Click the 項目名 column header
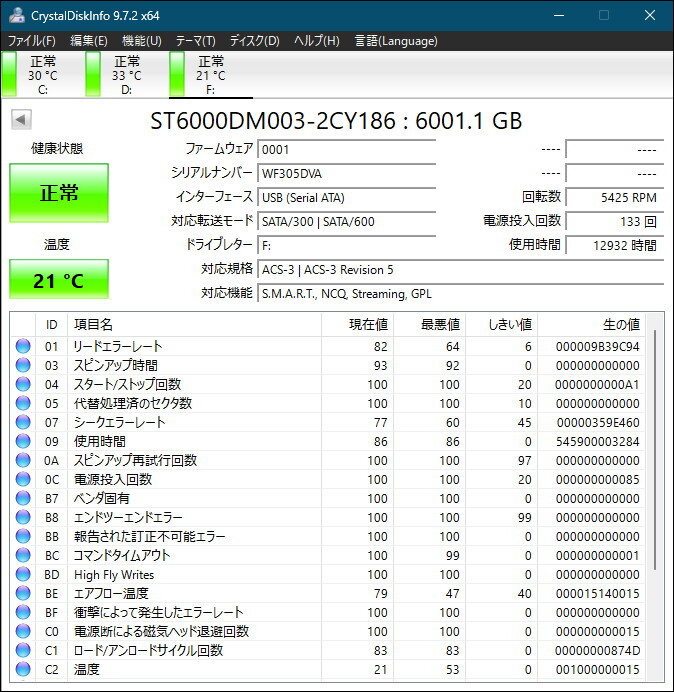674x692 pixels. [x=195, y=324]
